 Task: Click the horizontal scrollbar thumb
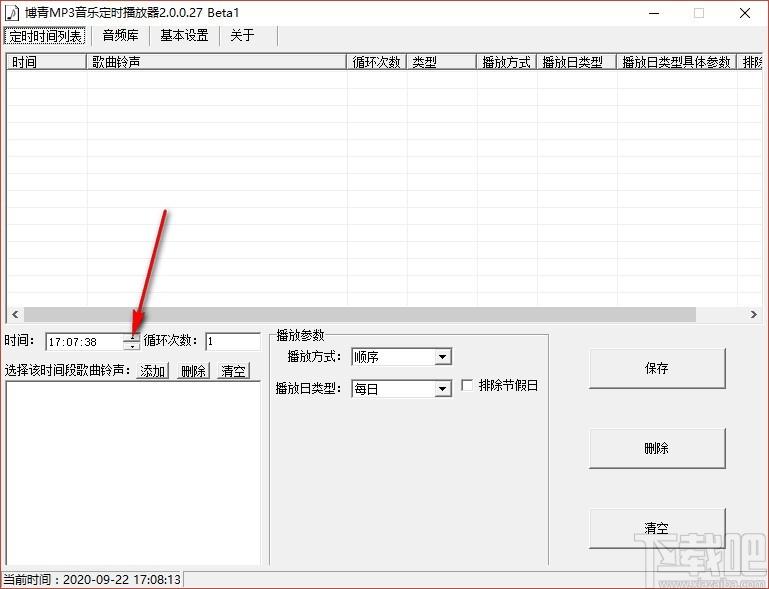tap(359, 314)
